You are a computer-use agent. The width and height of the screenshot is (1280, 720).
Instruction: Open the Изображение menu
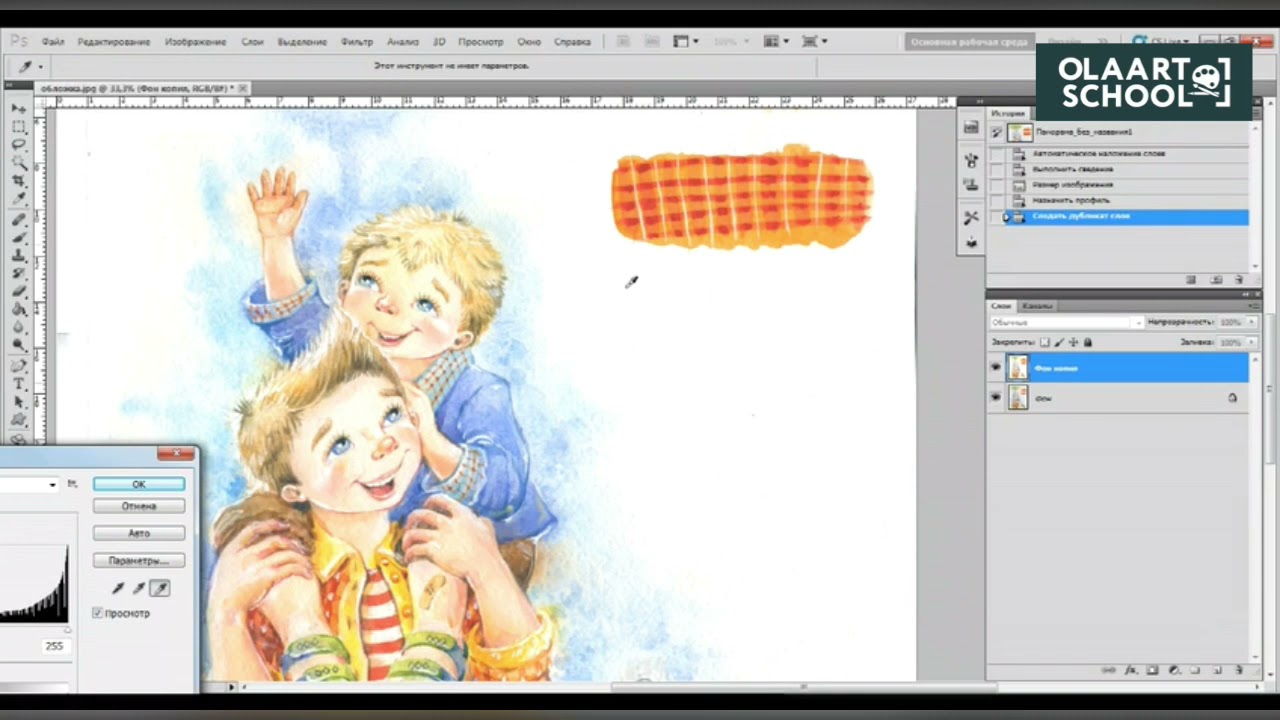point(195,42)
